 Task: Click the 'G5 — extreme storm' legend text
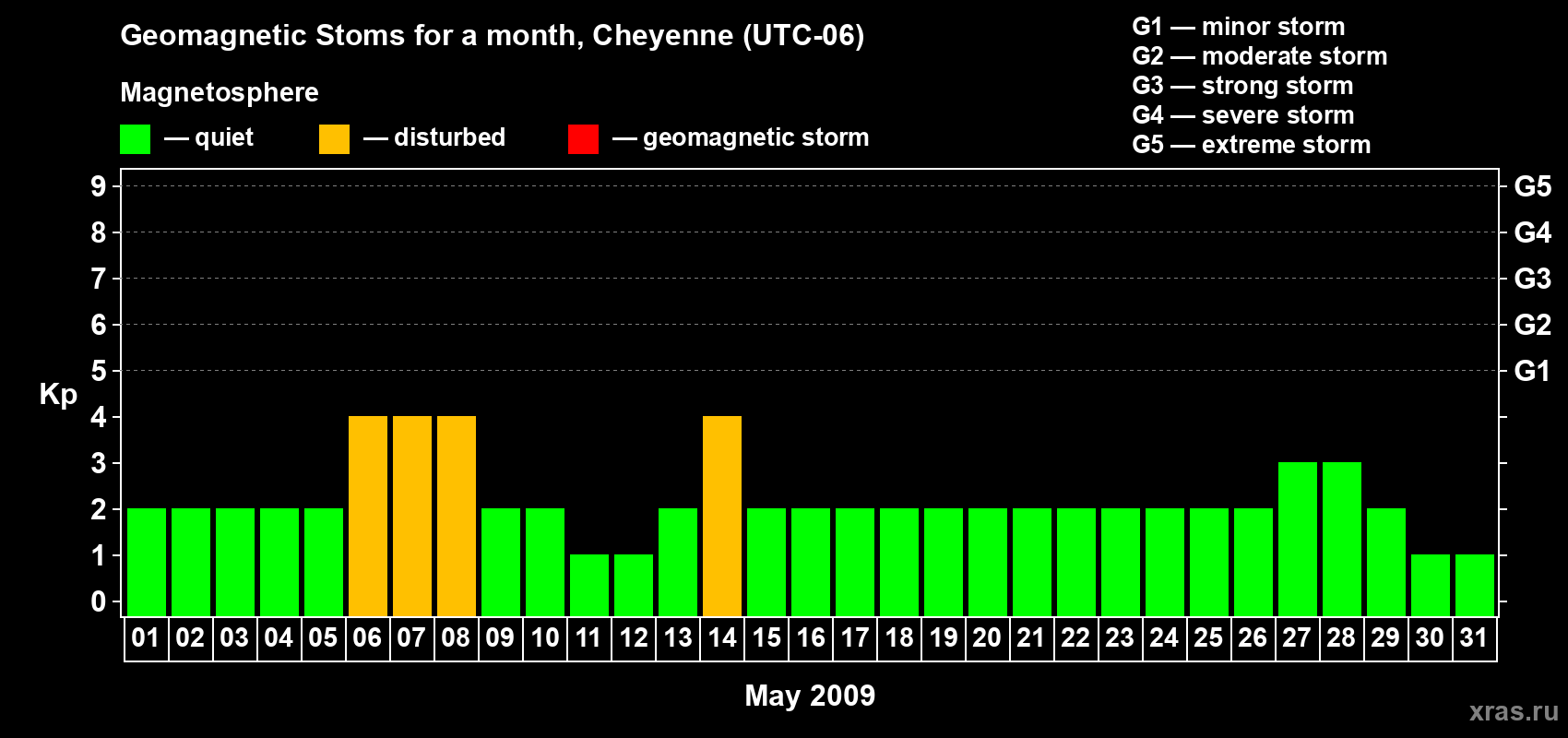pyautogui.click(x=1252, y=145)
